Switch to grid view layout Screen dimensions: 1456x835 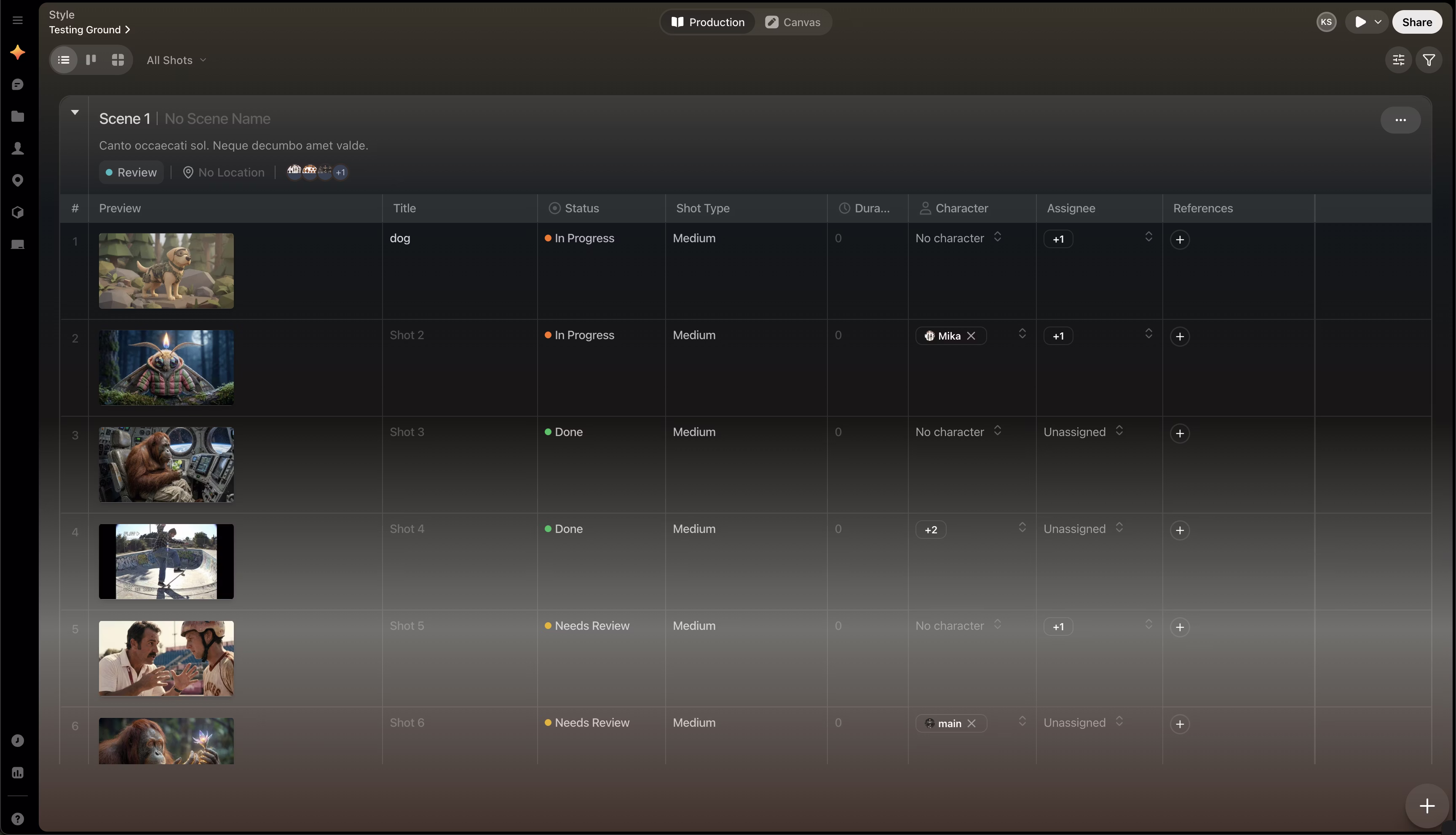[118, 60]
